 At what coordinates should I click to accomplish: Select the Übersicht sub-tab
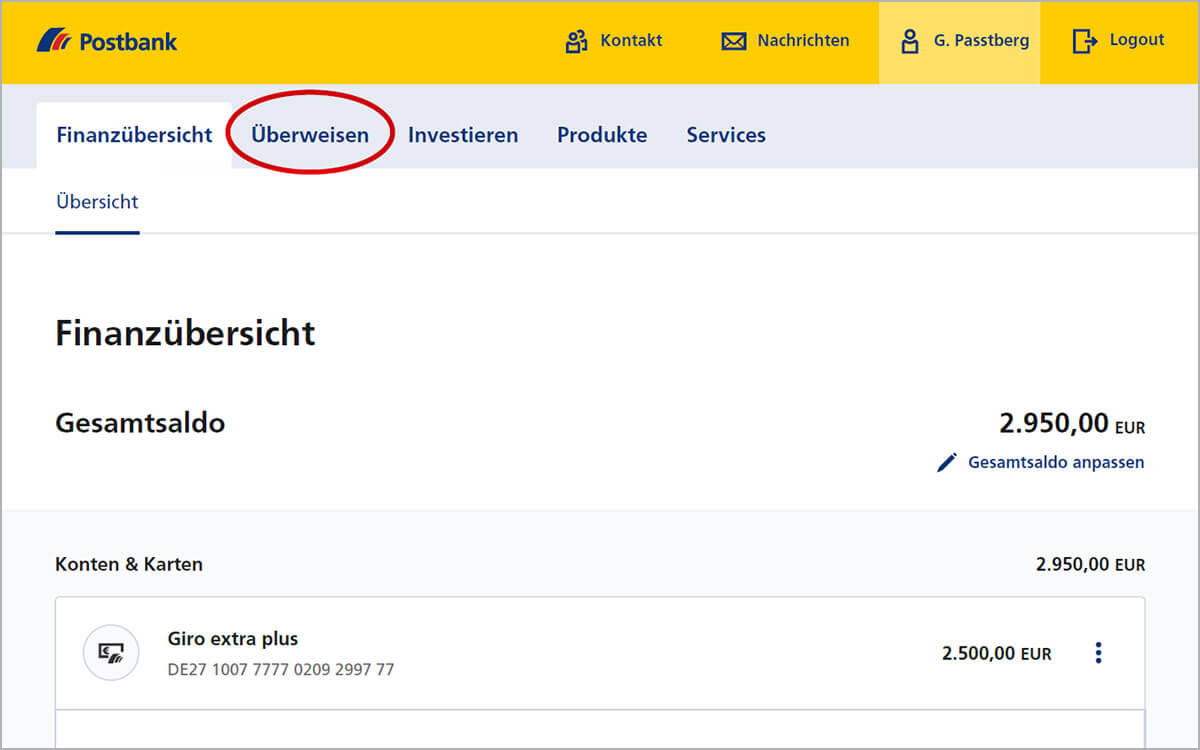[97, 201]
